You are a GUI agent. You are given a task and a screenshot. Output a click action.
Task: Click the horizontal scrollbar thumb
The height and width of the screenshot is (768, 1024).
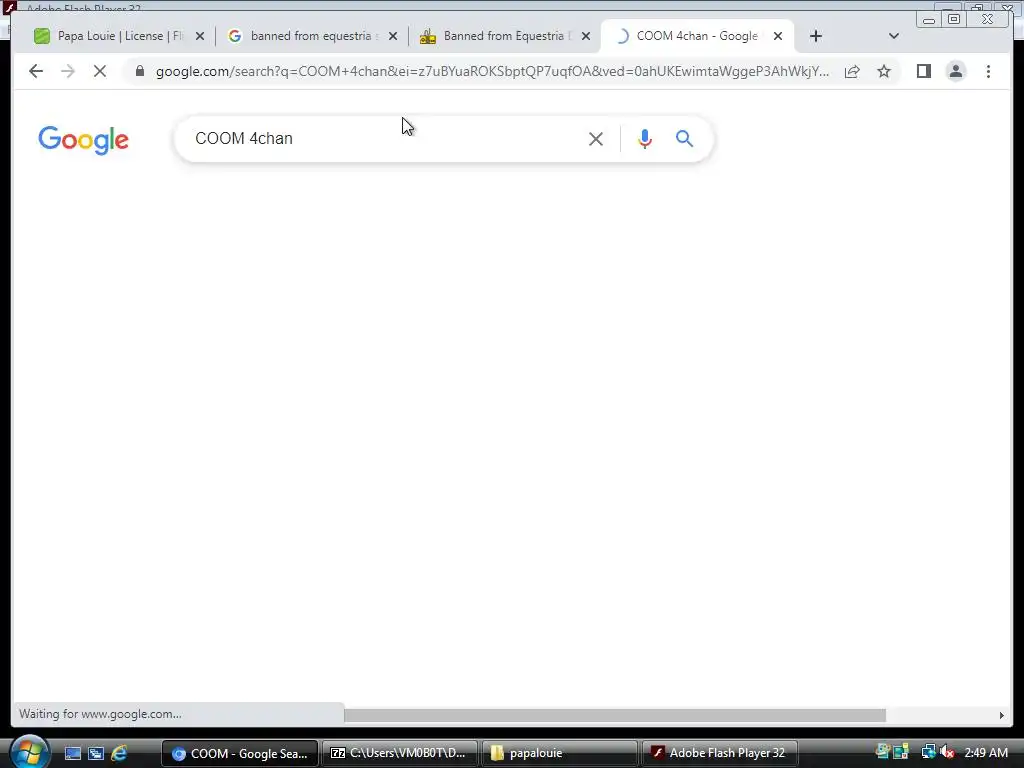pyautogui.click(x=615, y=715)
